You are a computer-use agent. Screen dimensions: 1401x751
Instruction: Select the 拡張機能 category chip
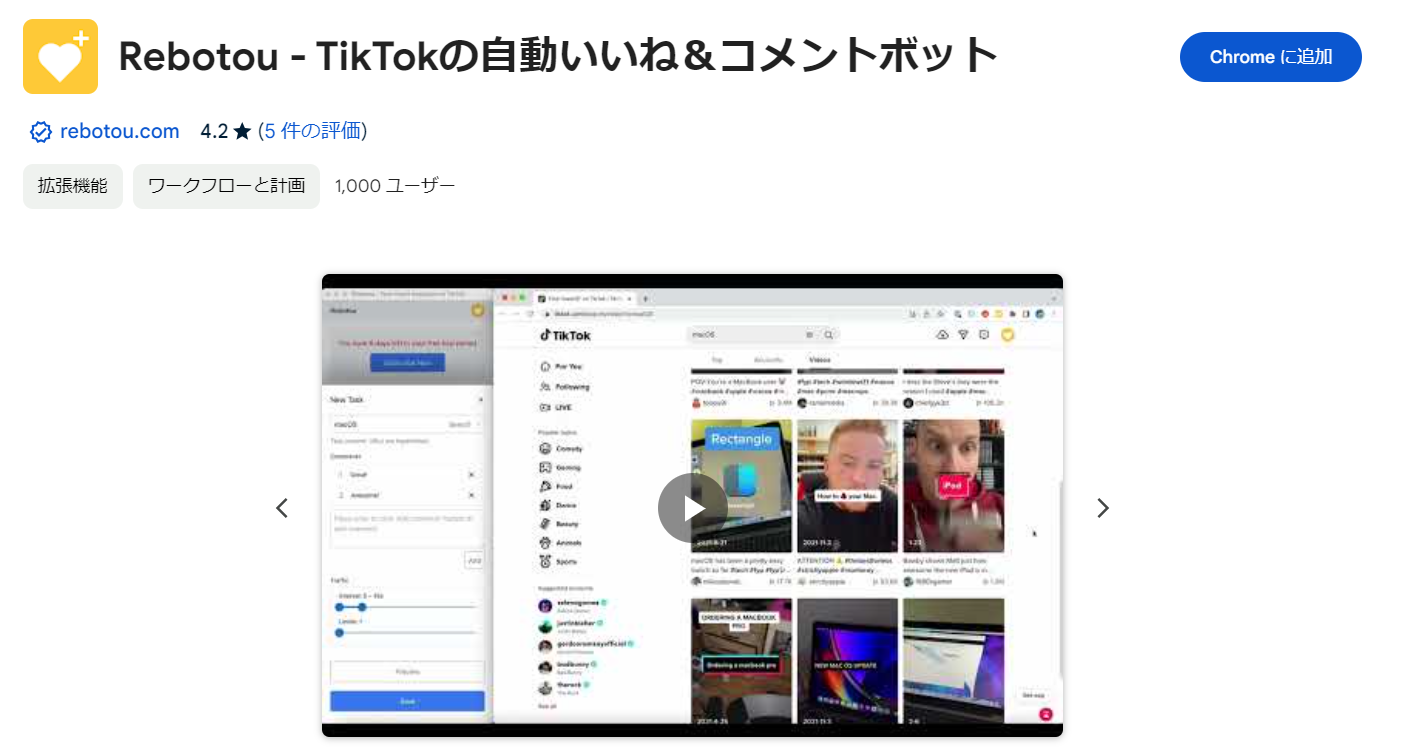click(73, 186)
